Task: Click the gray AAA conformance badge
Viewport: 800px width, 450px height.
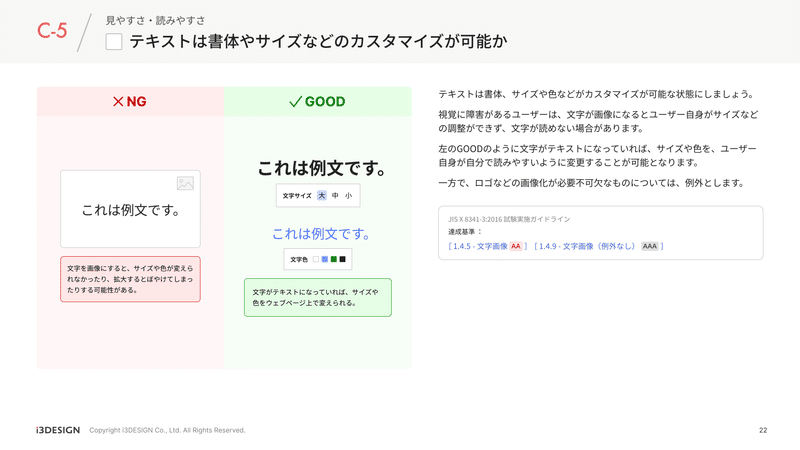Action: [649, 246]
